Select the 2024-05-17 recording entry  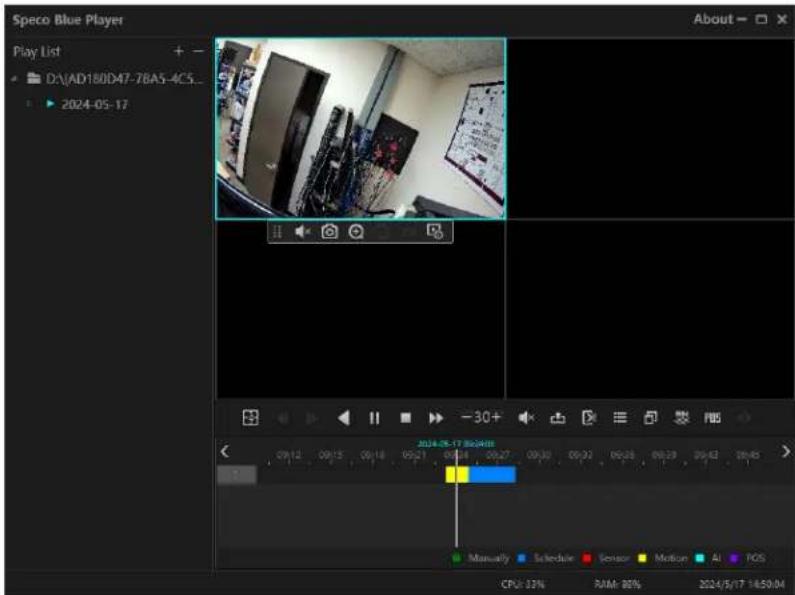tap(94, 104)
